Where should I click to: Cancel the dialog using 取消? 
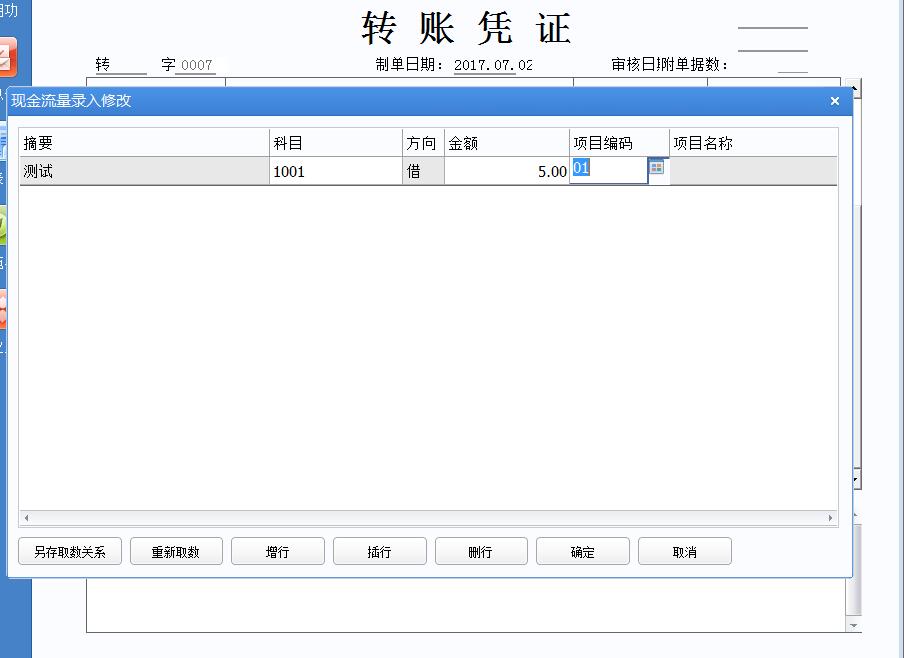685,552
